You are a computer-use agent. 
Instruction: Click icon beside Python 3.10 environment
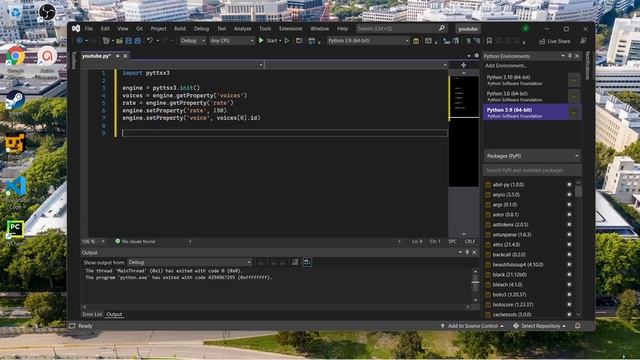pyautogui.click(x=573, y=80)
